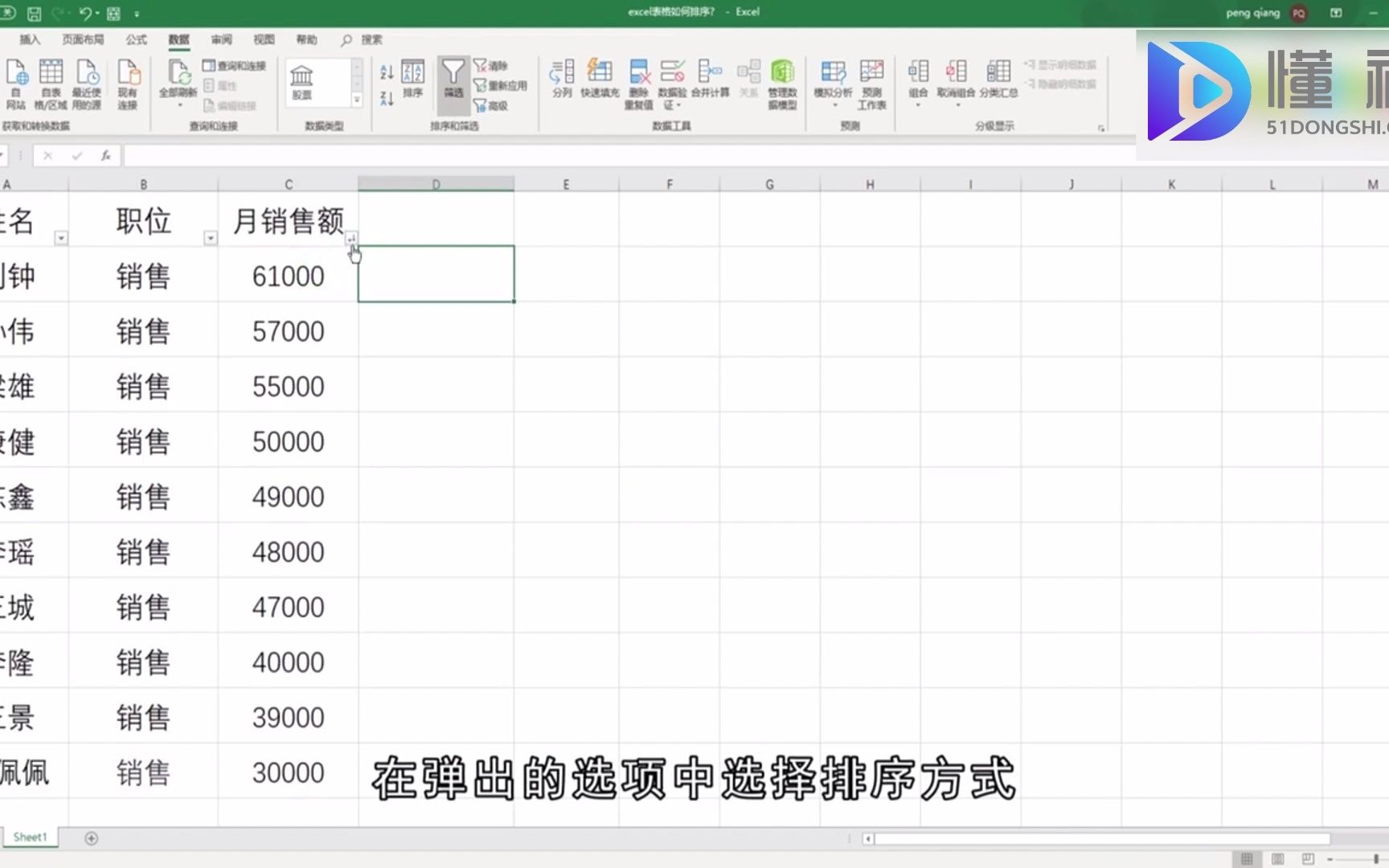Click Consolidate (合并计算) icon
The width and height of the screenshot is (1389, 868).
[711, 79]
